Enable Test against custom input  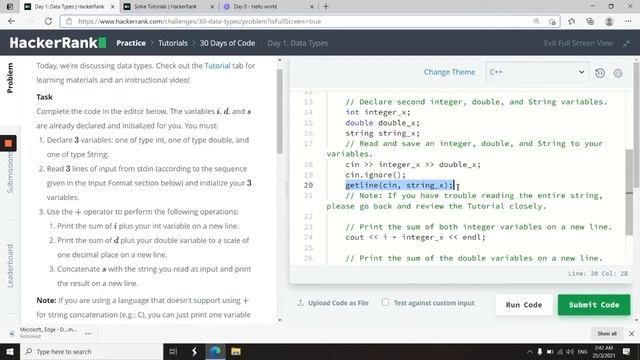pos(385,302)
